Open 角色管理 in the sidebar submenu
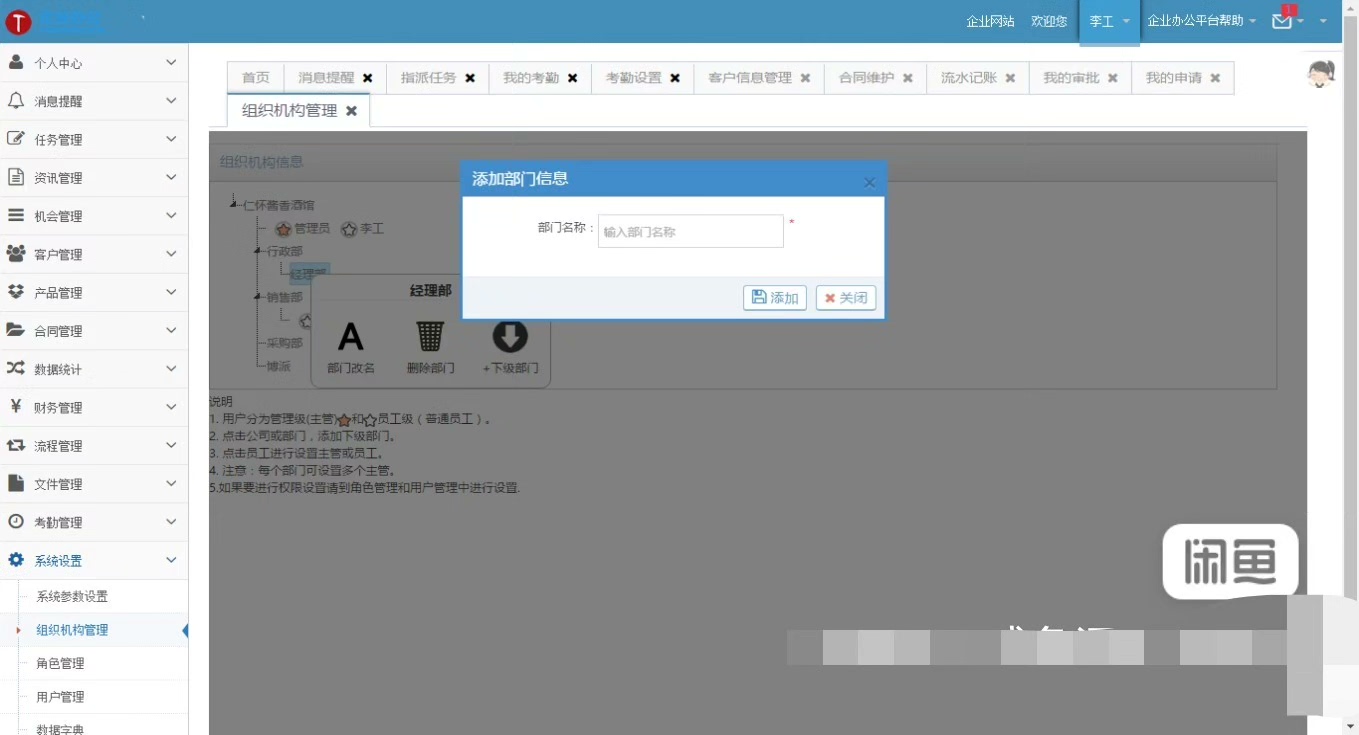This screenshot has width=1359, height=735. [60, 663]
